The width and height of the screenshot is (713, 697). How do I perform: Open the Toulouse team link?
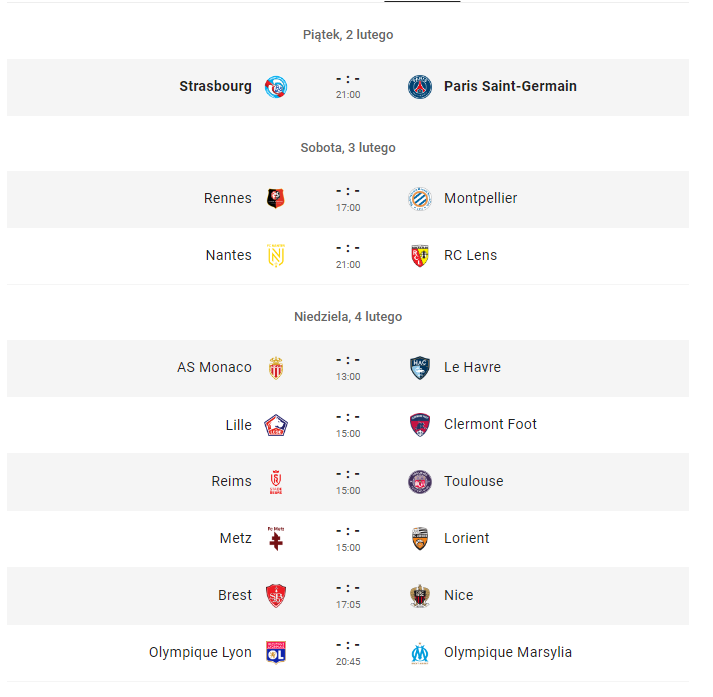point(474,481)
